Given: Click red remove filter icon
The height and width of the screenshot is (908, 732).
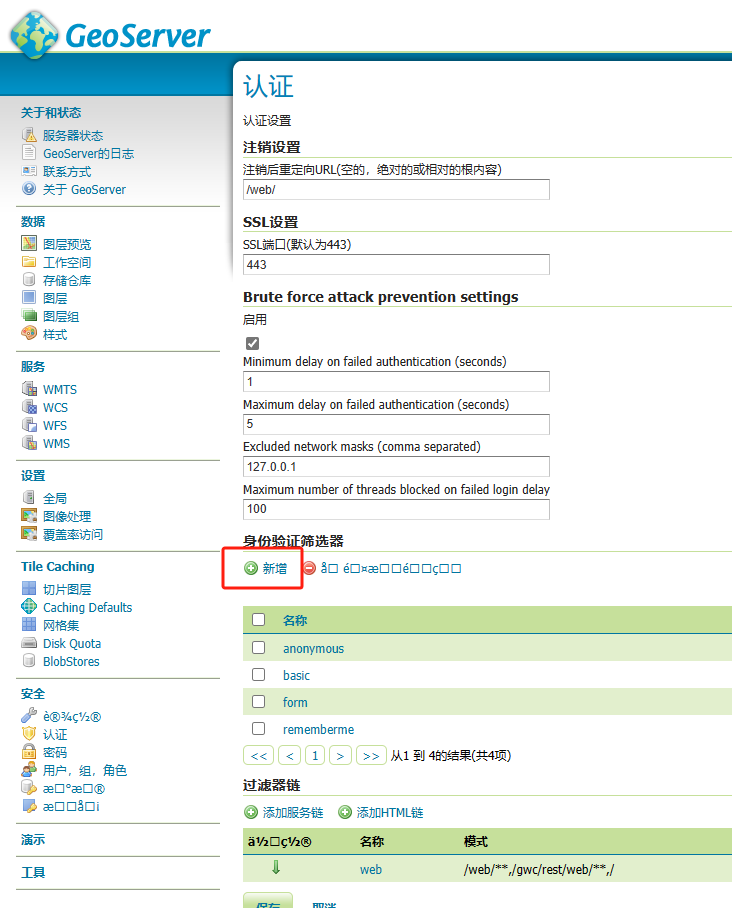Looking at the screenshot, I should pyautogui.click(x=309, y=568).
